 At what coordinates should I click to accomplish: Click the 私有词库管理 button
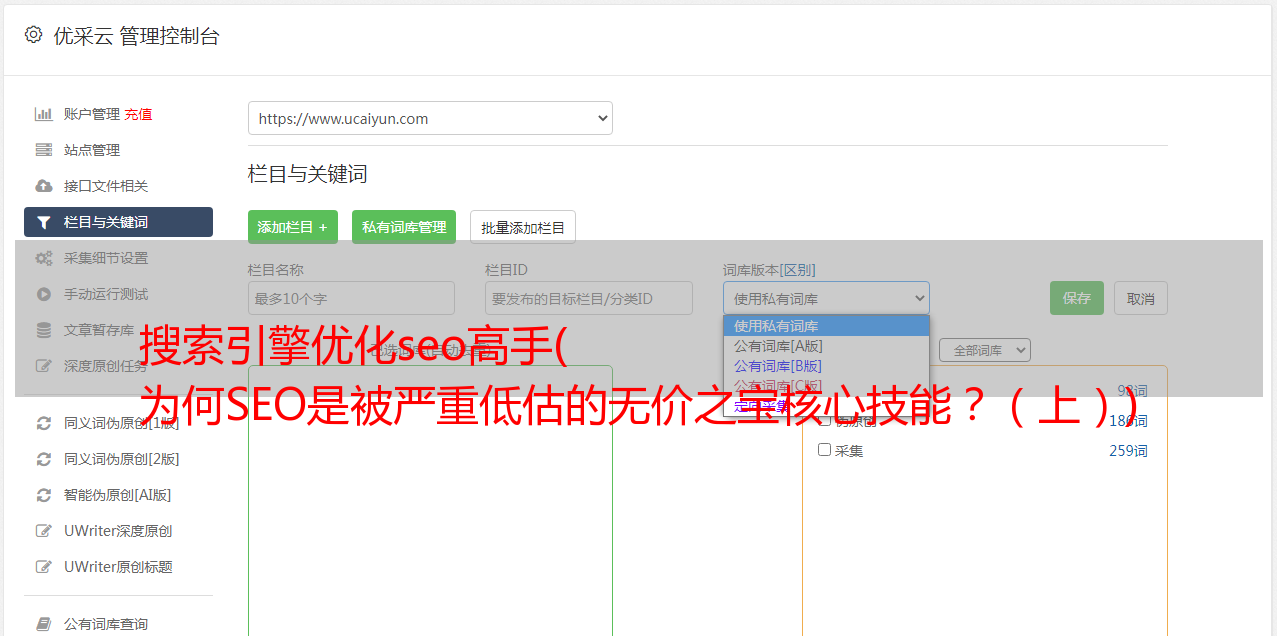pos(404,227)
